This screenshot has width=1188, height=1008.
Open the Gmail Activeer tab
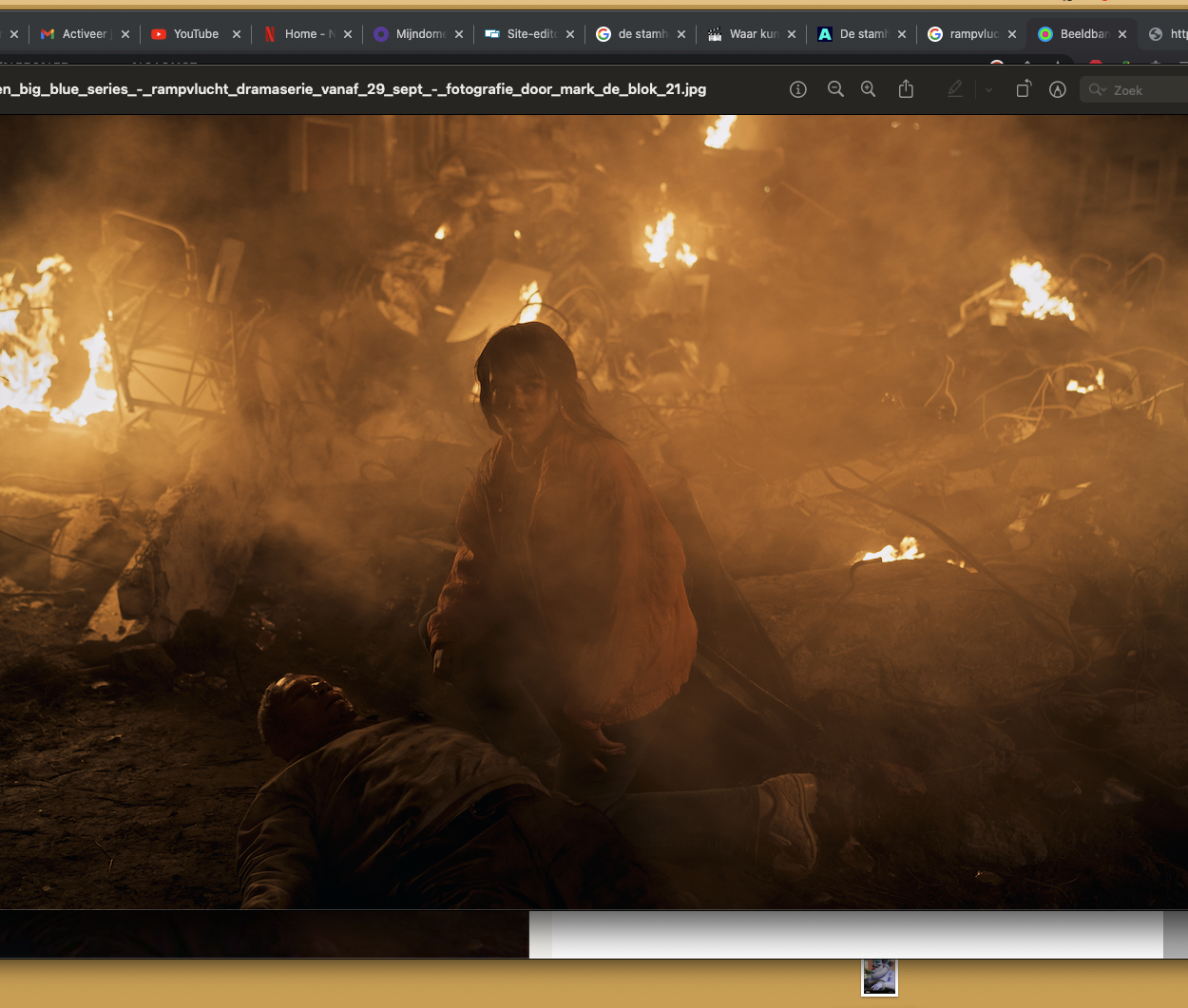84,34
